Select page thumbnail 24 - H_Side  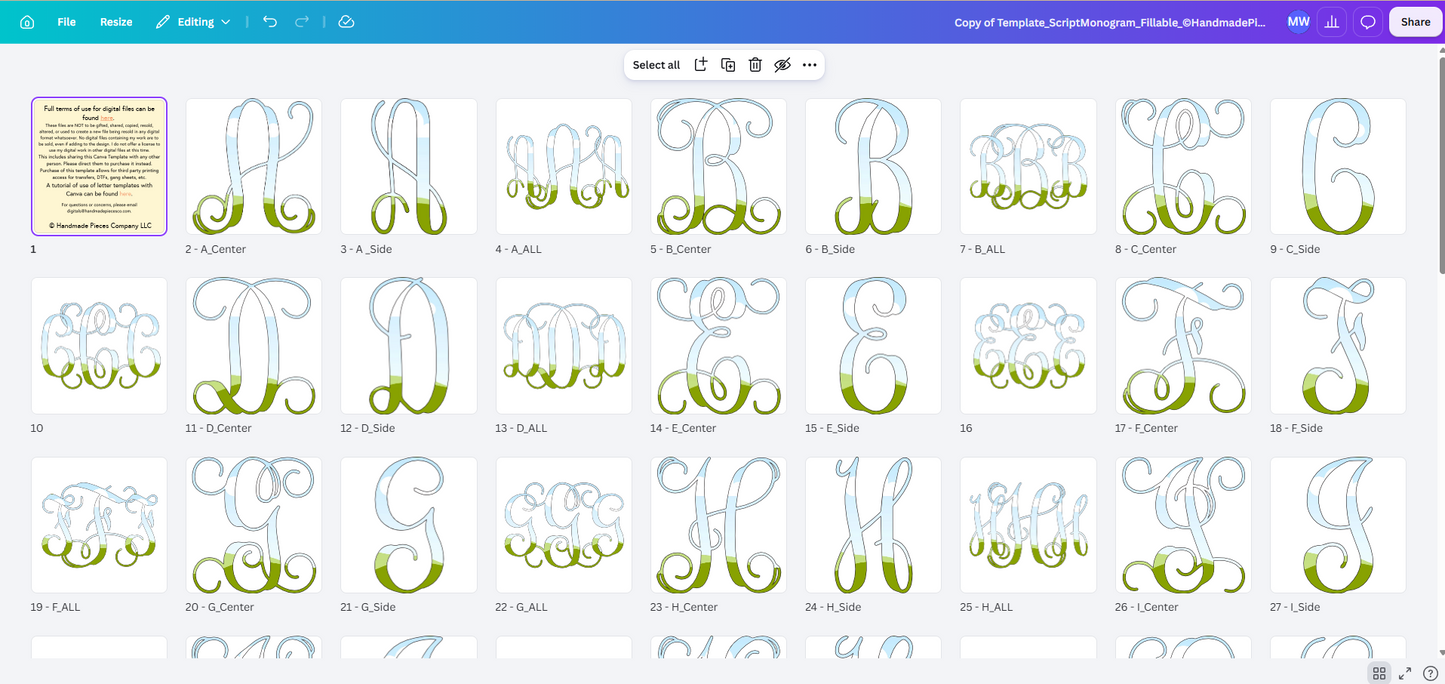point(873,524)
